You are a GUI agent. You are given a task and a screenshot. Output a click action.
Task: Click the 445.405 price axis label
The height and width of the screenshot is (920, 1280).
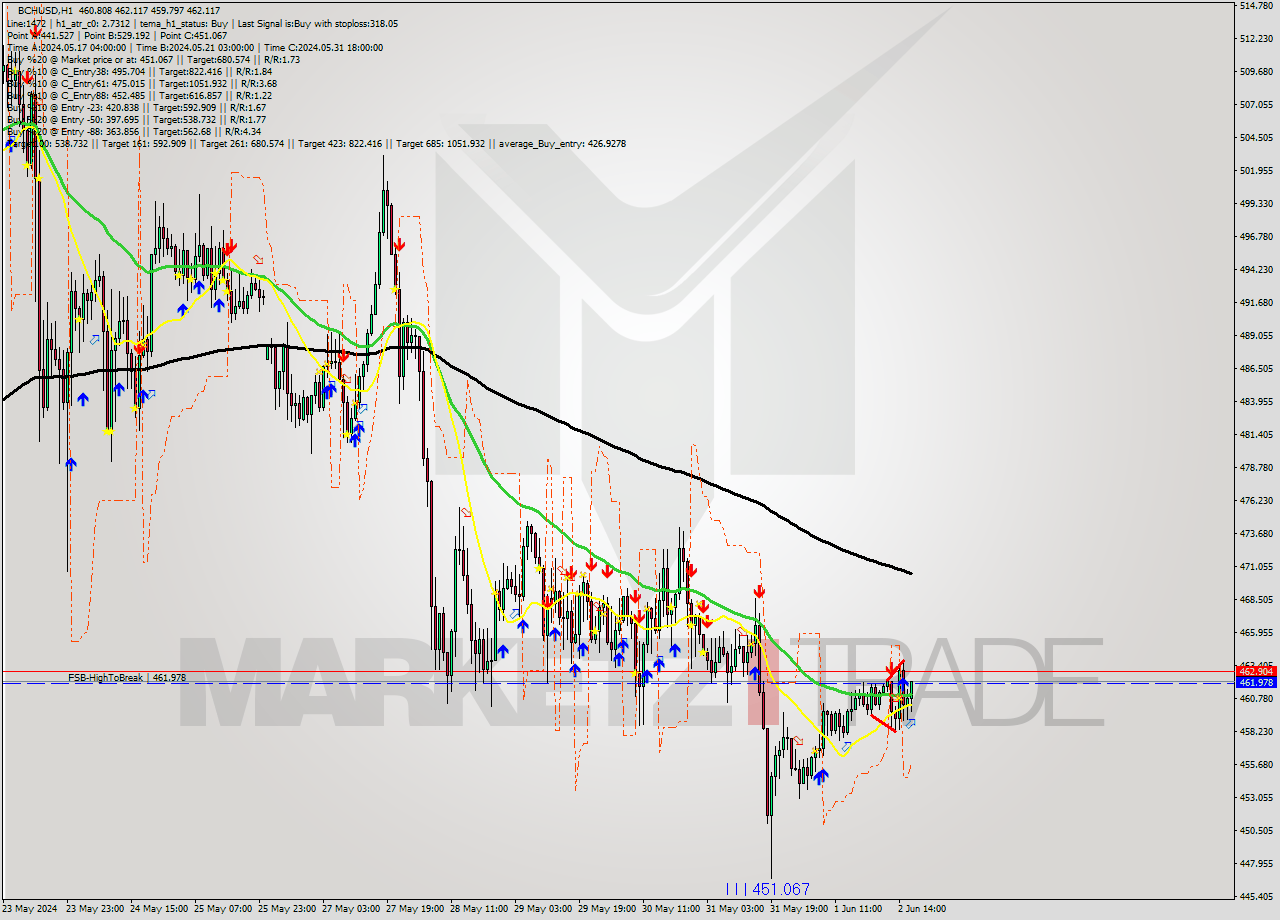[1255, 897]
